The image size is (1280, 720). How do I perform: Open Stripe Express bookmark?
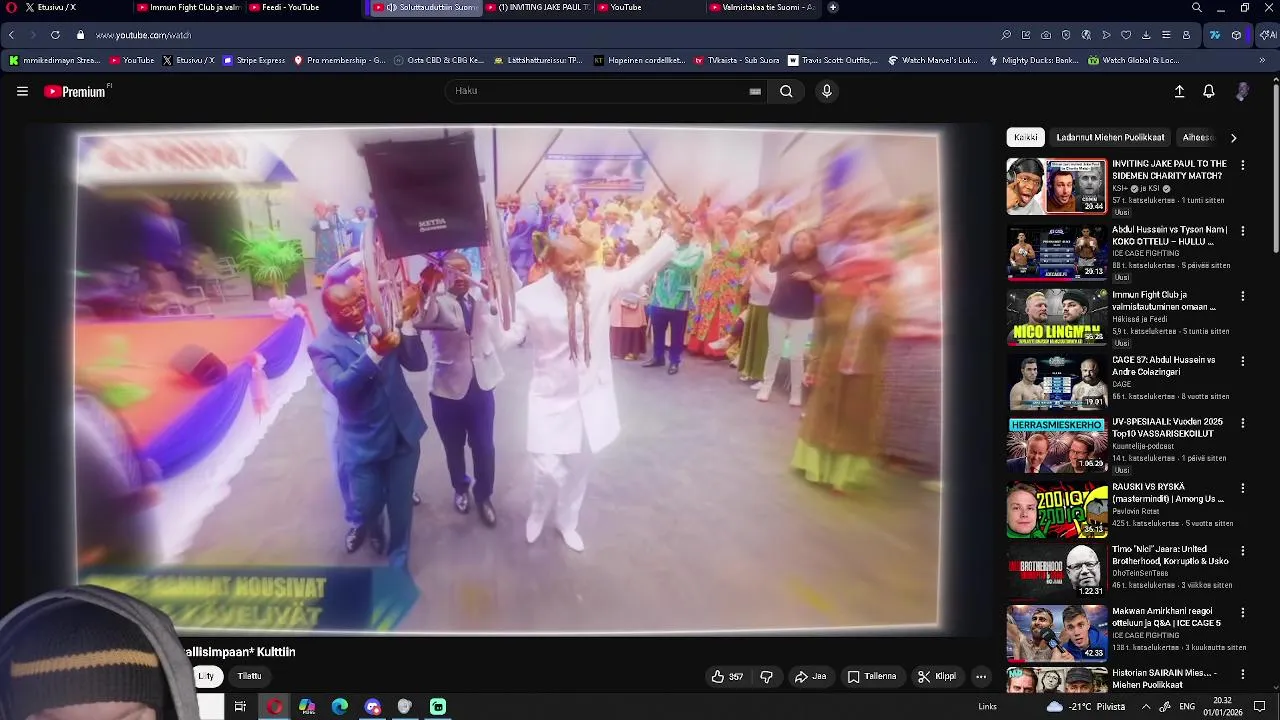click(254, 60)
